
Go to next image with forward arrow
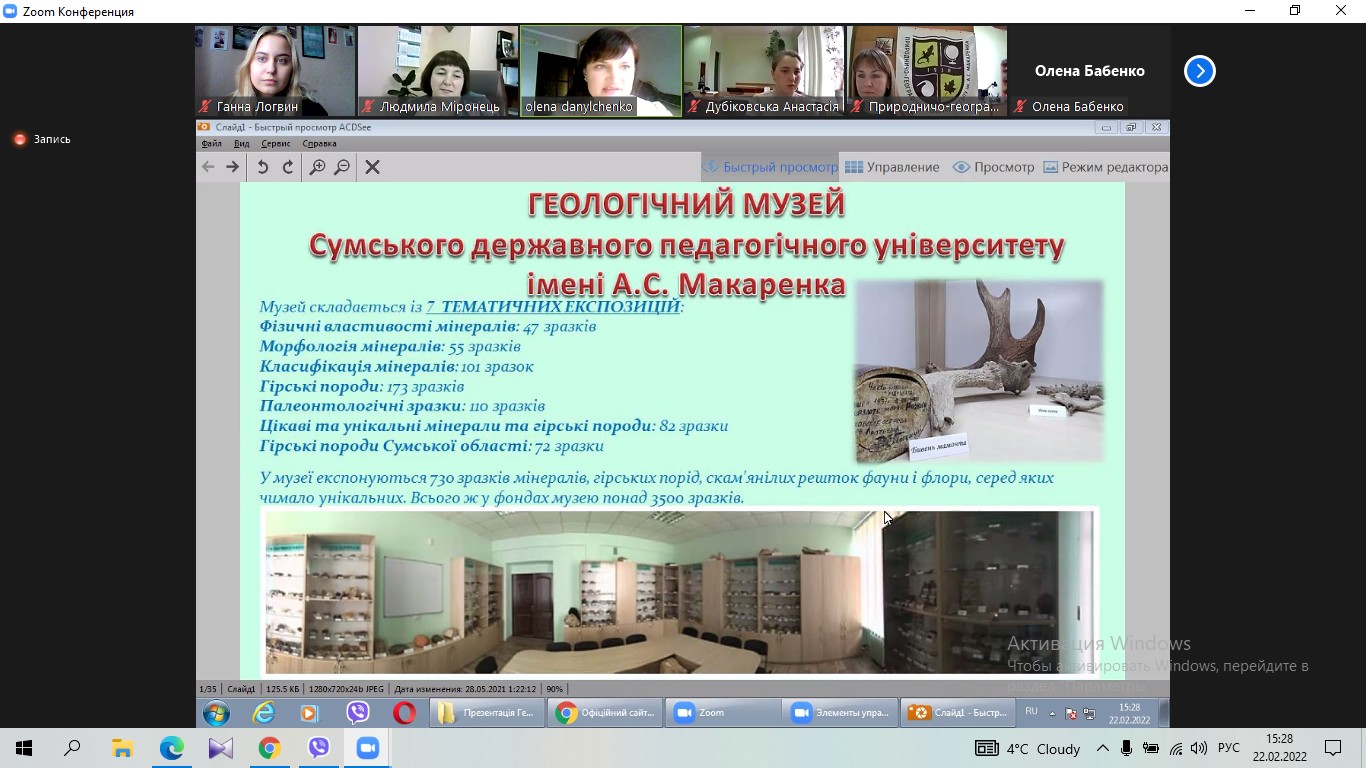232,167
